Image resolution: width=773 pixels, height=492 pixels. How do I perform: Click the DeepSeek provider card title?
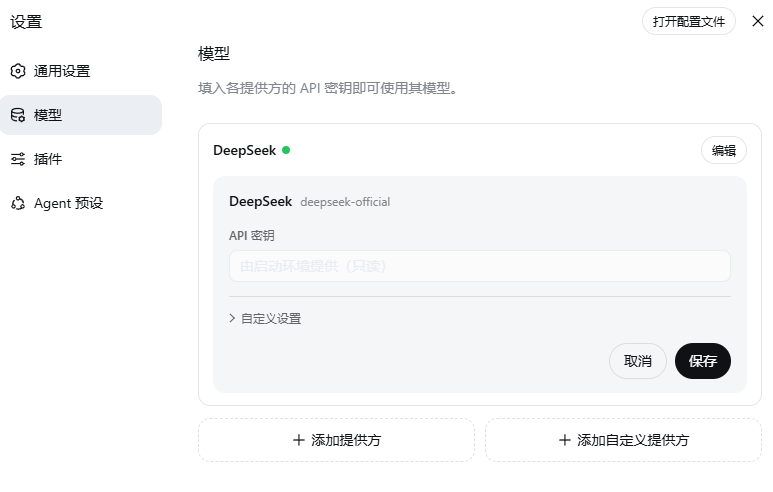[245, 150]
